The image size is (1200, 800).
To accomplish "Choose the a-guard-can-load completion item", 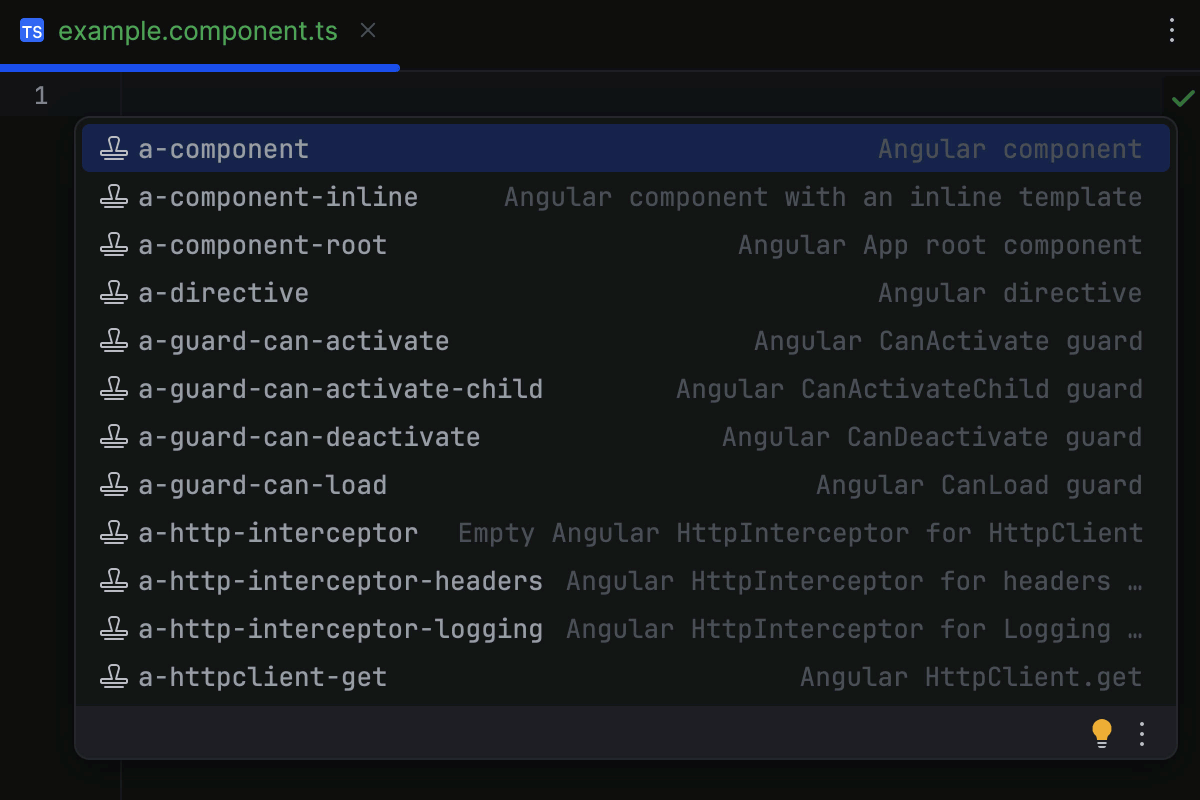I will click(x=262, y=484).
